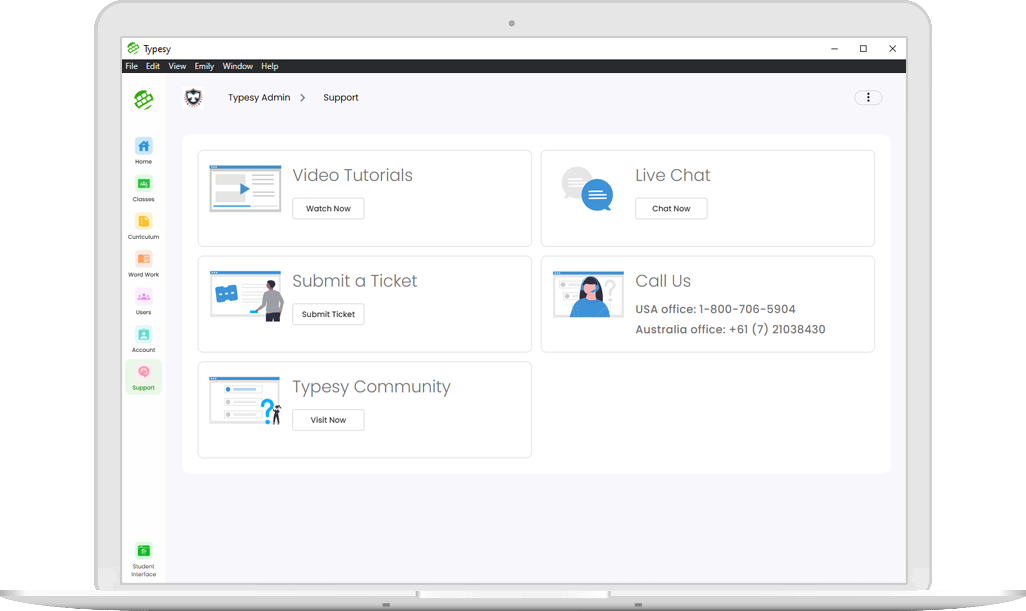Open the Classes sidebar icon
Viewport: 1026px width, 611px height.
[x=143, y=184]
